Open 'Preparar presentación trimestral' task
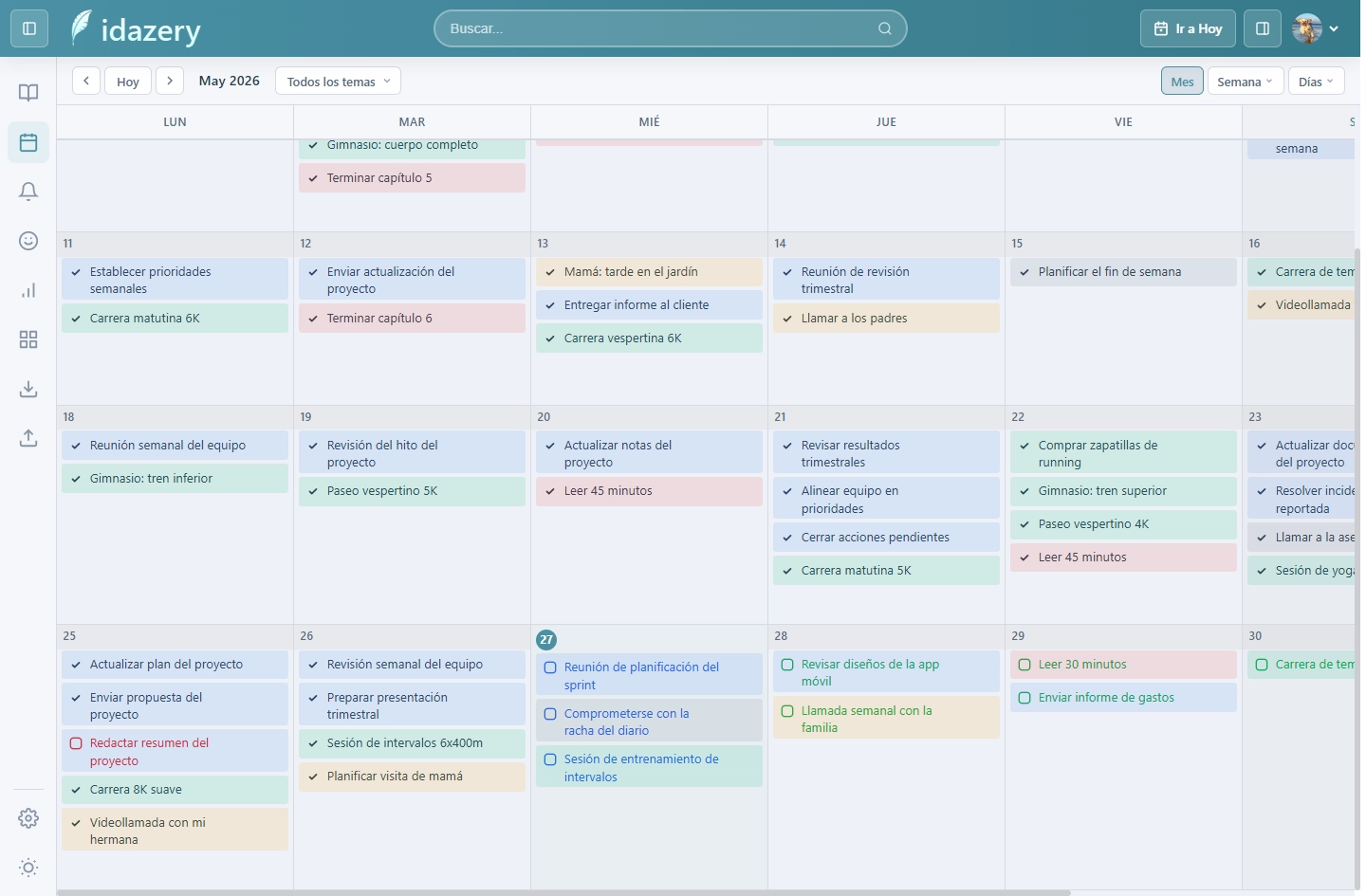The image size is (1366, 896). tap(412, 705)
